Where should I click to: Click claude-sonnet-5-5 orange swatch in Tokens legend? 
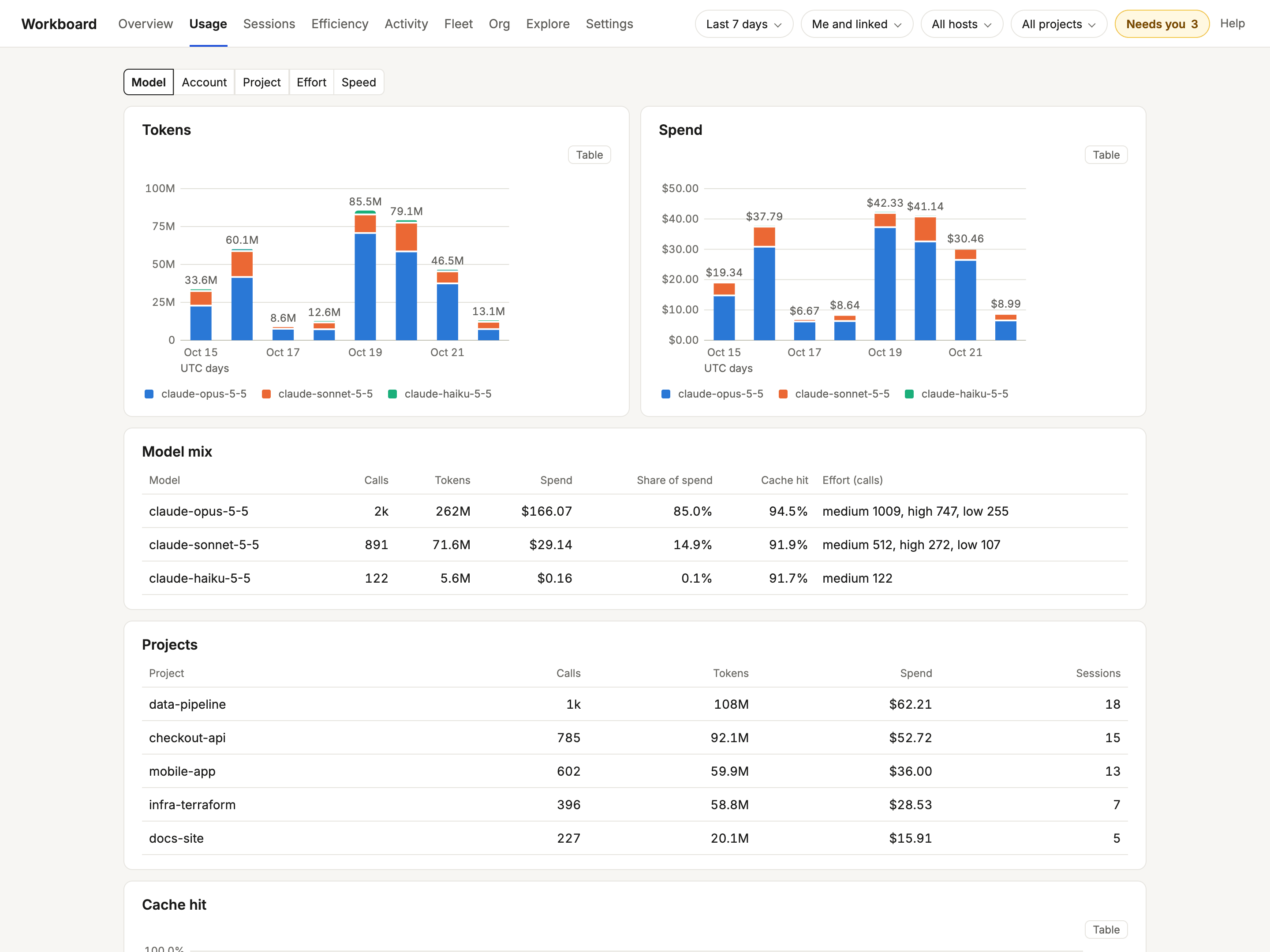coord(266,394)
